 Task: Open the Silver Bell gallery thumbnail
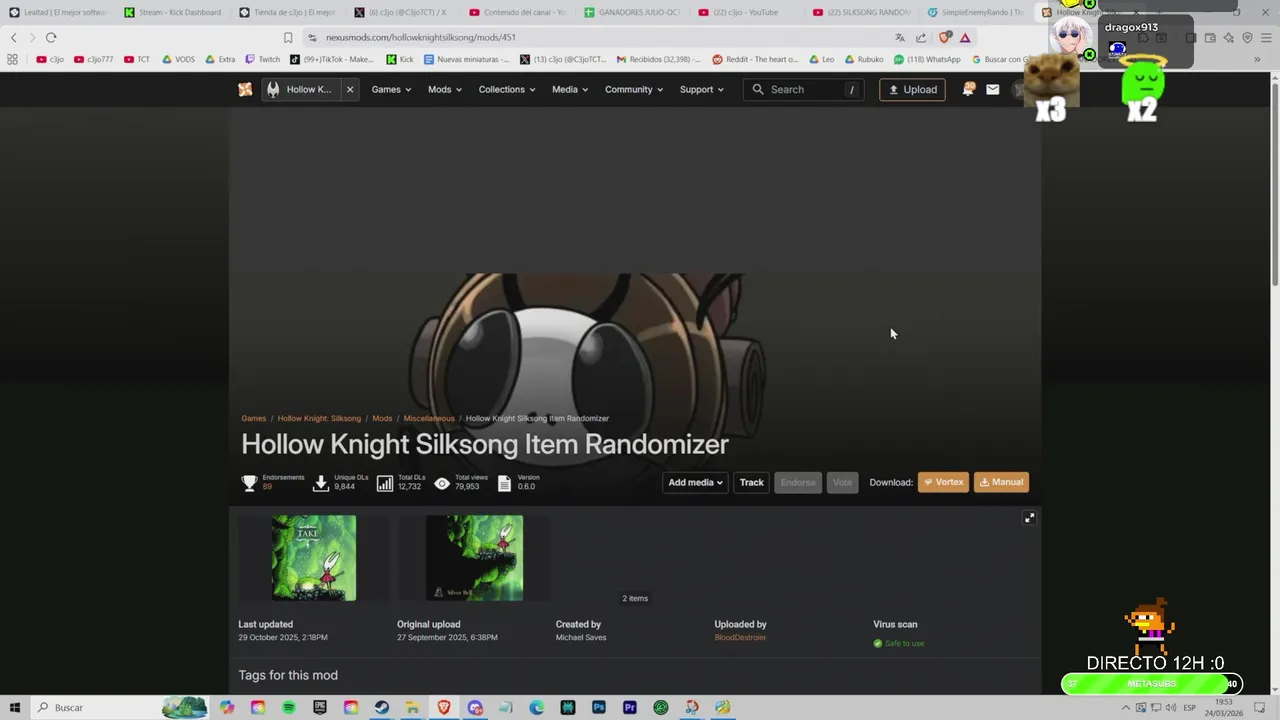click(x=474, y=558)
